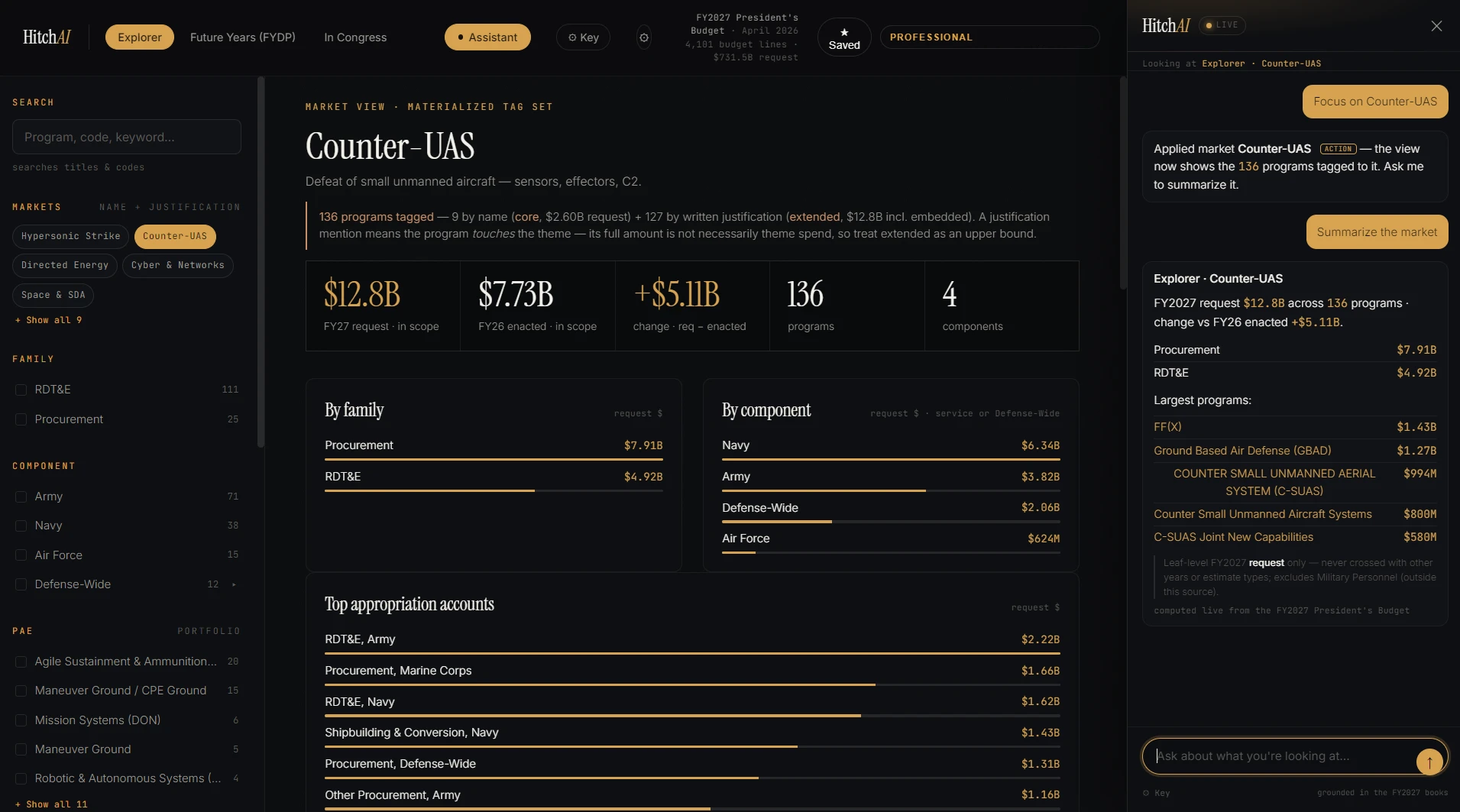Click the send arrow in assistant input
This screenshot has height=812, width=1460.
click(x=1429, y=762)
